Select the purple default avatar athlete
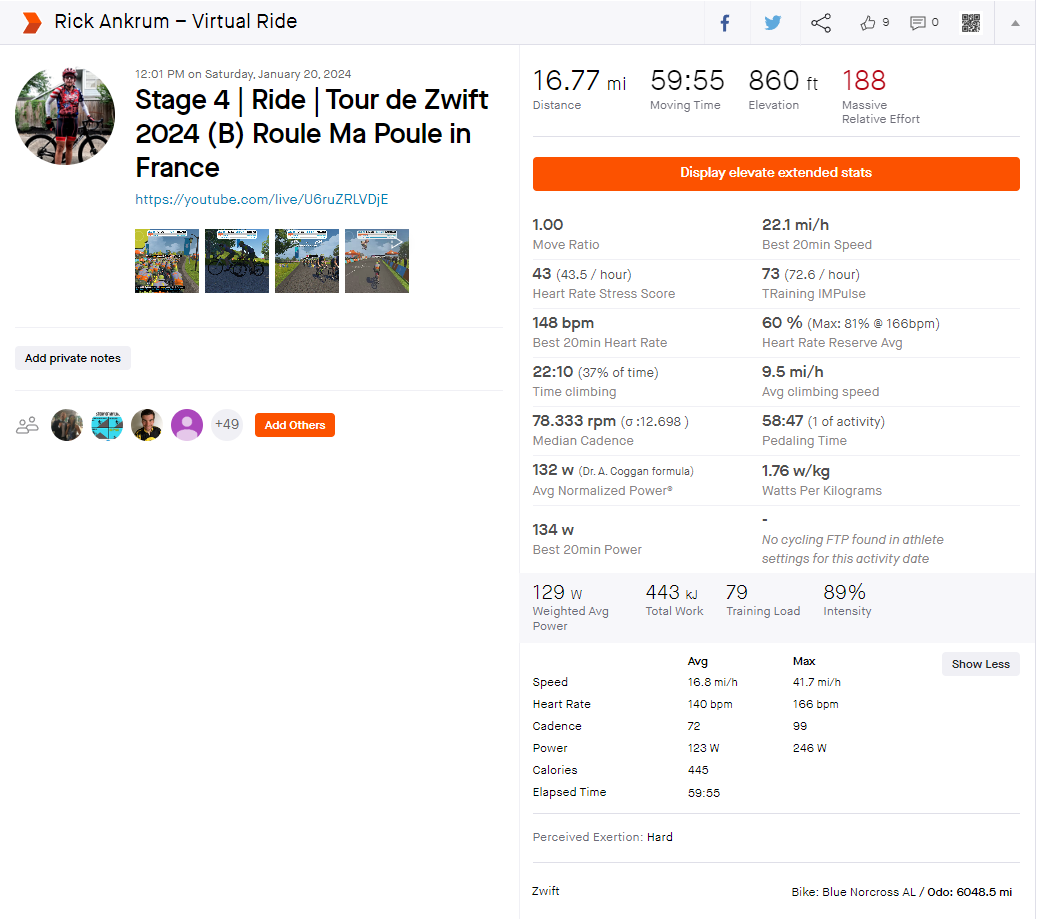Image resolution: width=1037 pixels, height=919 pixels. 187,424
